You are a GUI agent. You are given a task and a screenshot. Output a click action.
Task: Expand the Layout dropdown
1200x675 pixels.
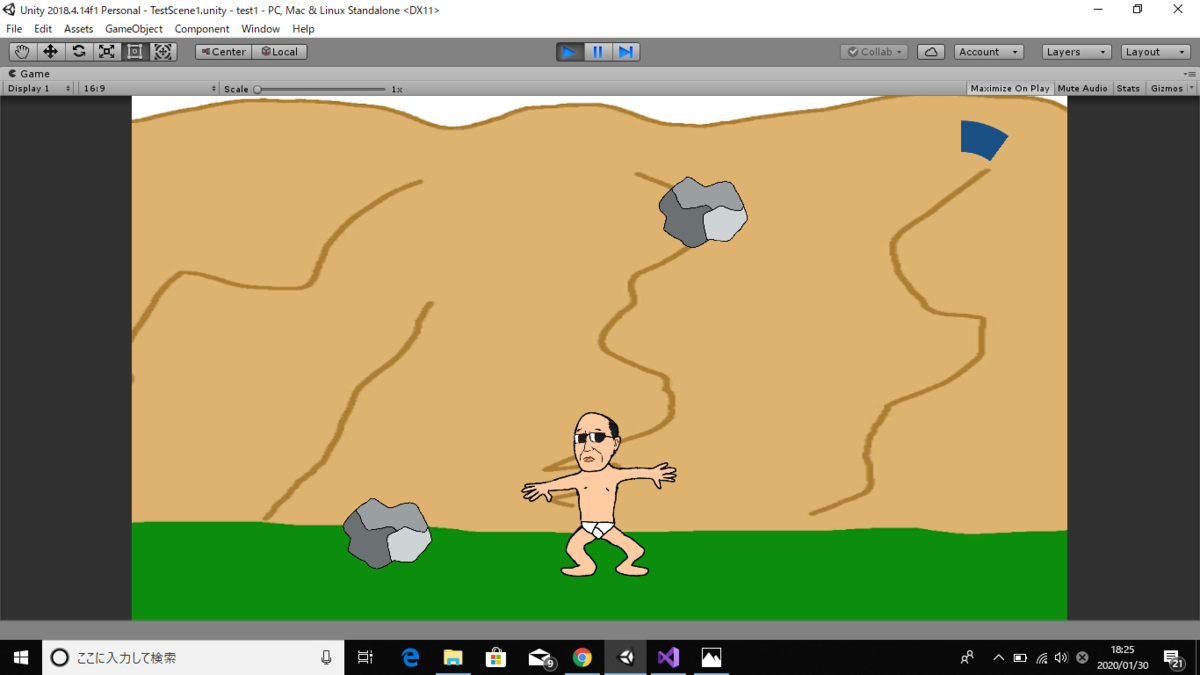1155,52
